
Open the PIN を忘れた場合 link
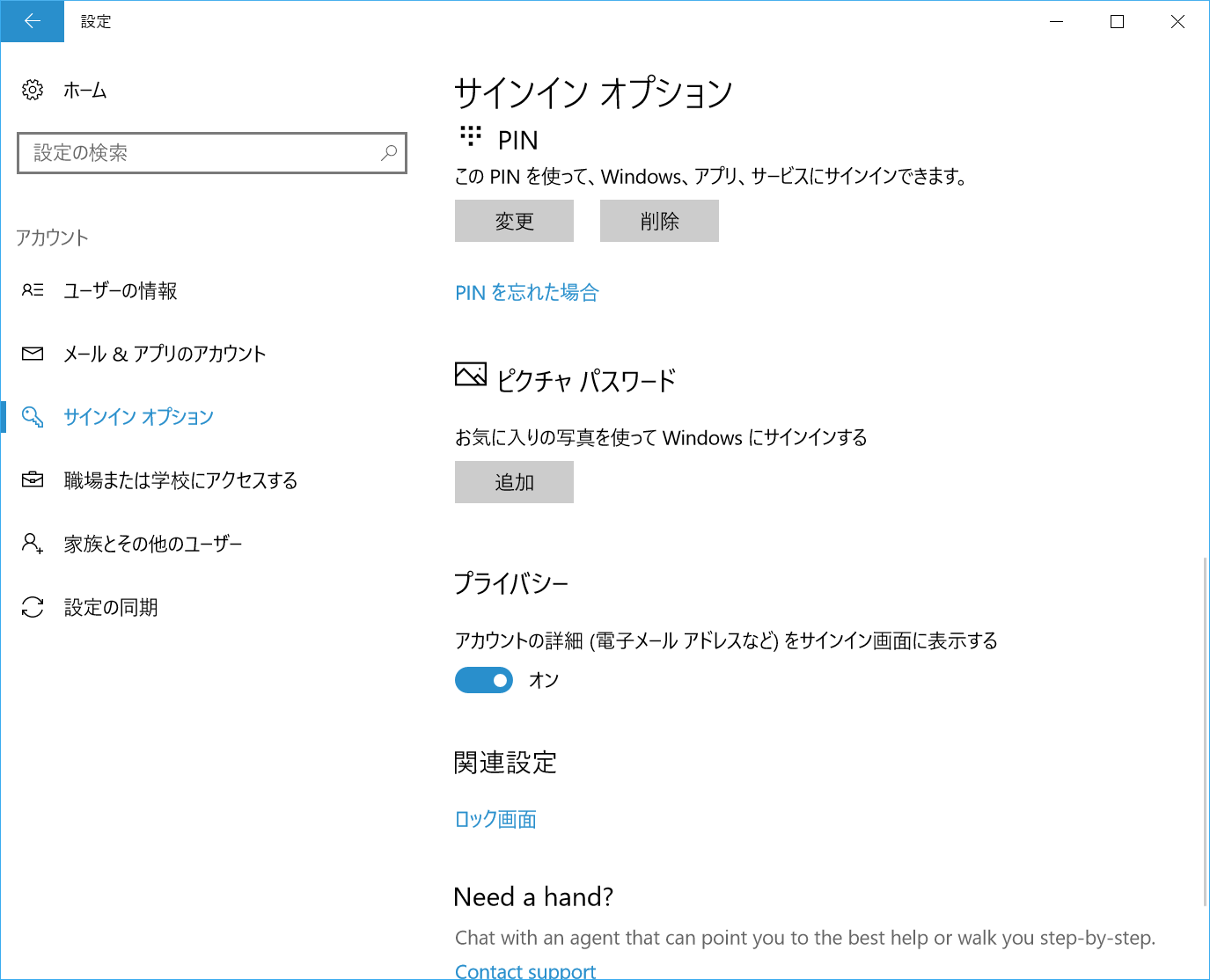click(525, 292)
